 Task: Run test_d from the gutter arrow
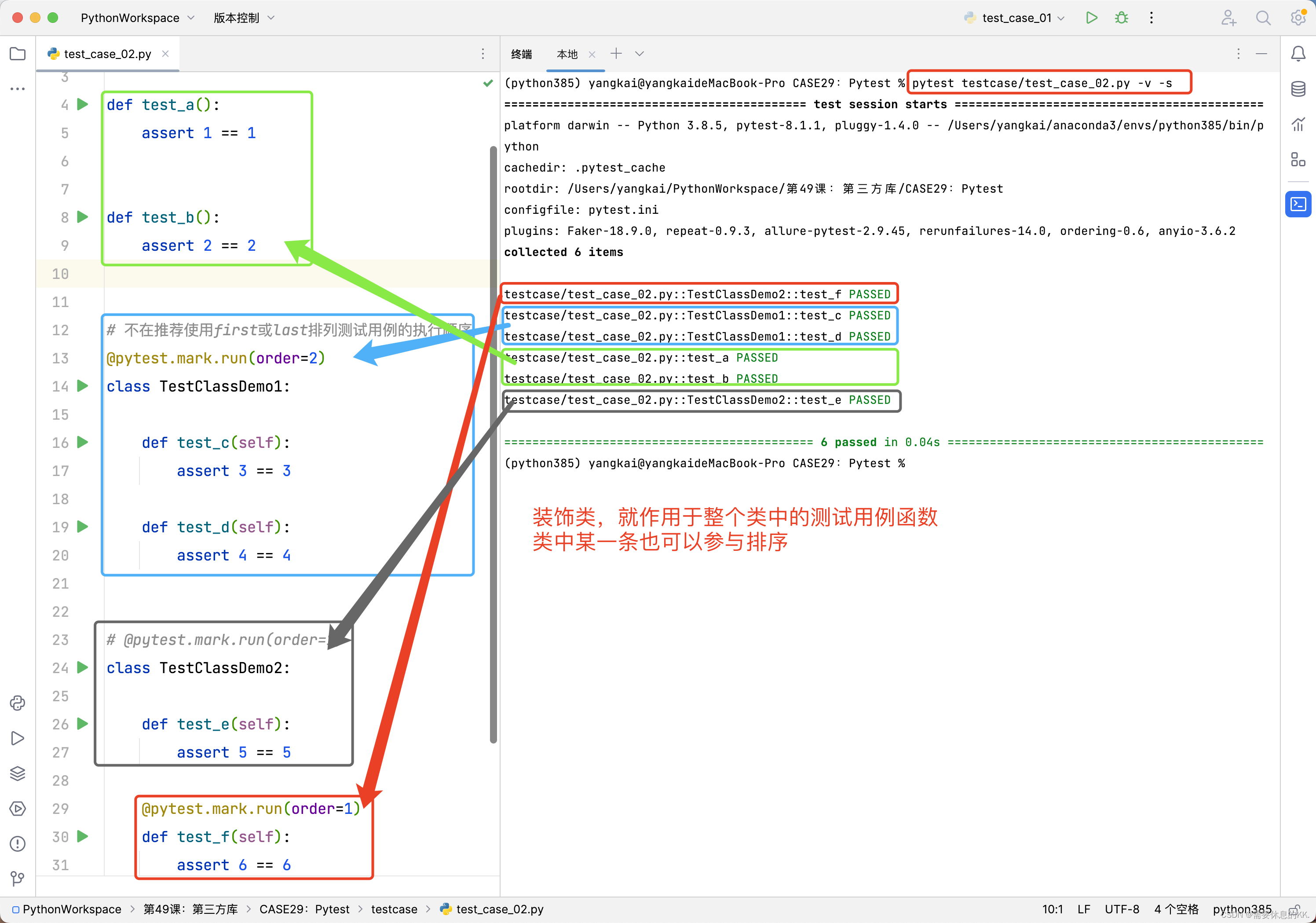(83, 526)
